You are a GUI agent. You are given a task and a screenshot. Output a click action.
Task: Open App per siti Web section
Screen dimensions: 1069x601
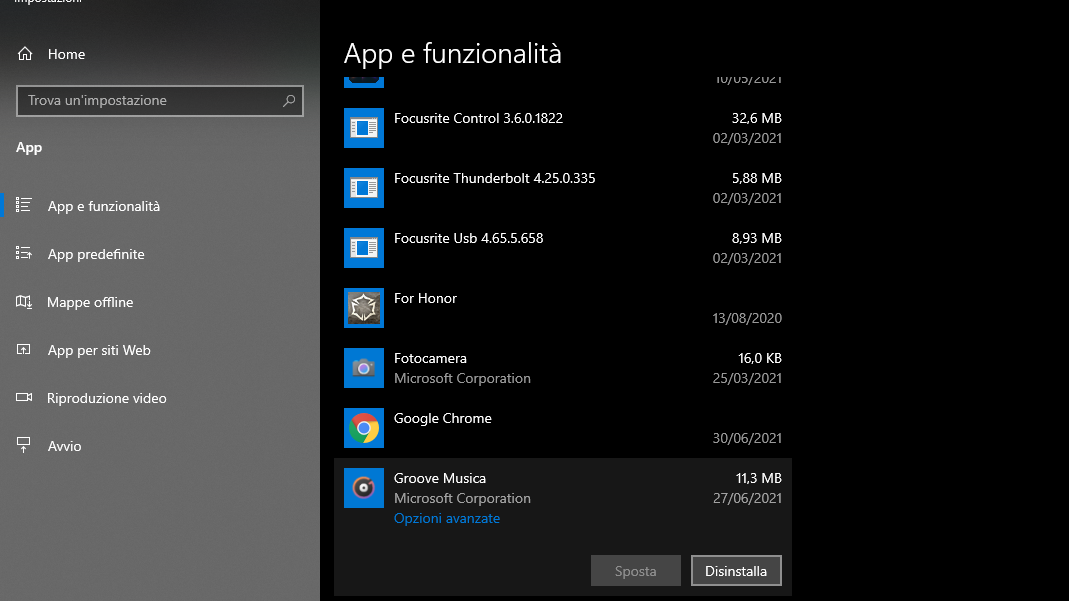[99, 350]
